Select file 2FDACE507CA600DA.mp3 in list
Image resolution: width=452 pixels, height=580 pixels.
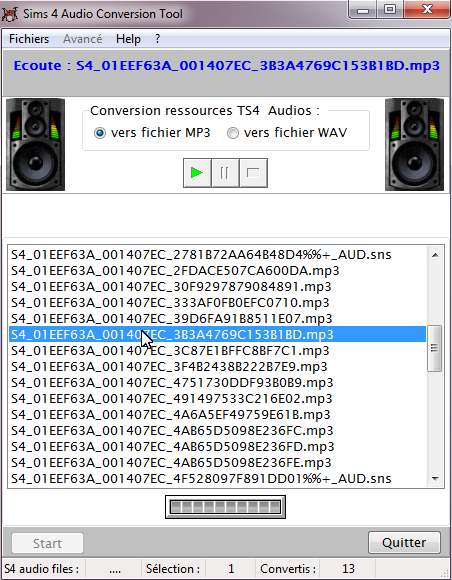pos(217,271)
